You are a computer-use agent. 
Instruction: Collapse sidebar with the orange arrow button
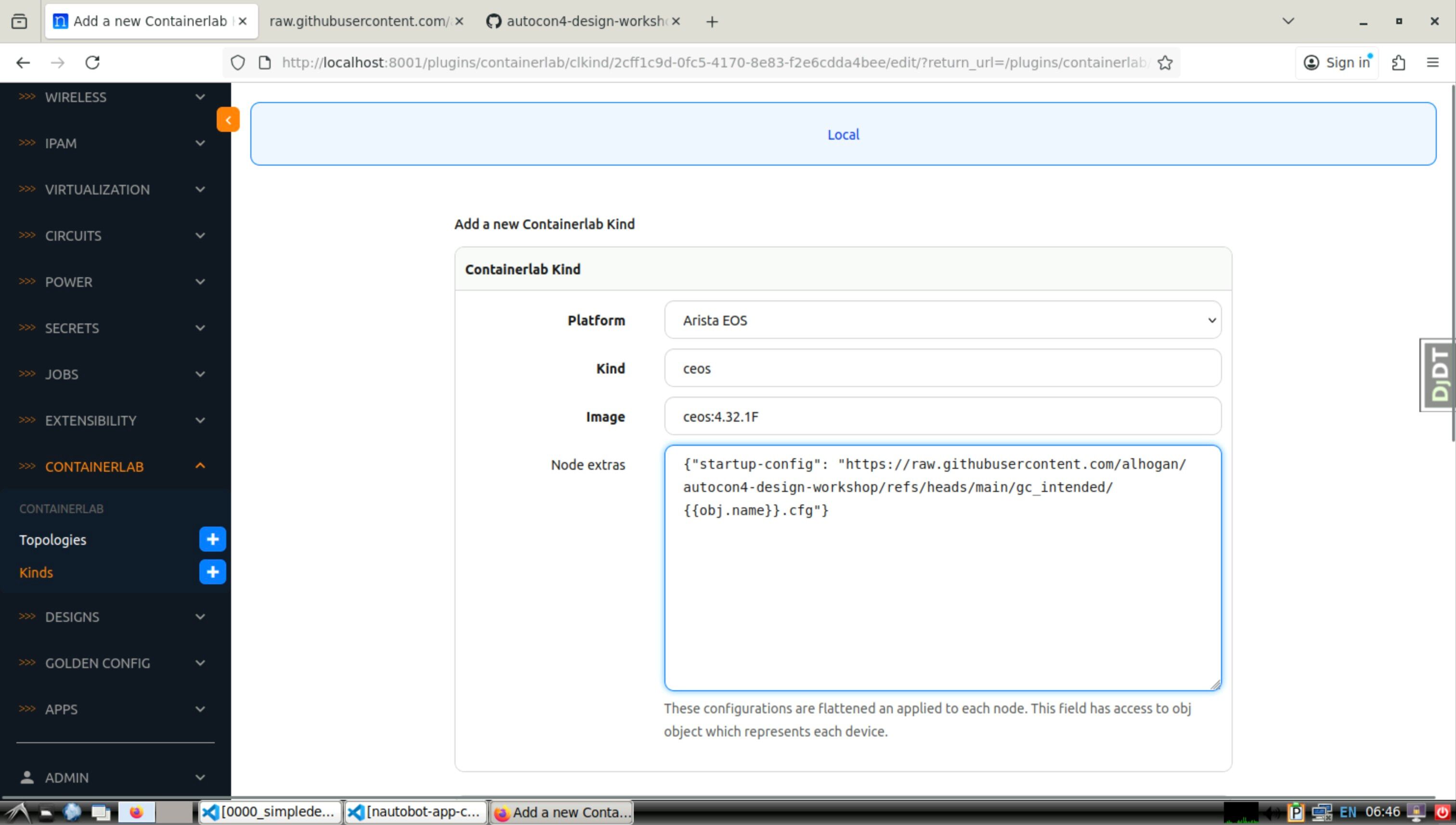click(228, 119)
